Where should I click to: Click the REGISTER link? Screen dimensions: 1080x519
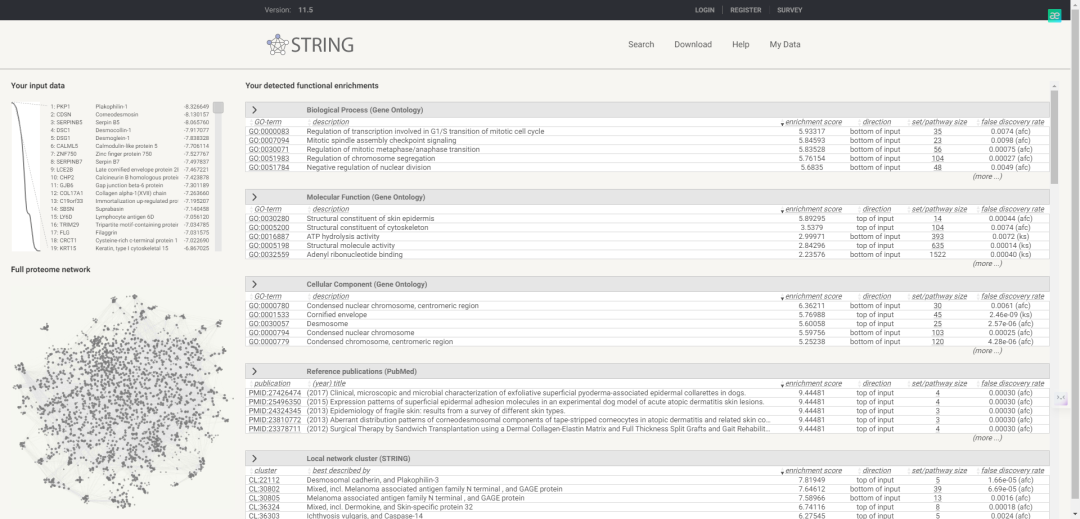[745, 10]
